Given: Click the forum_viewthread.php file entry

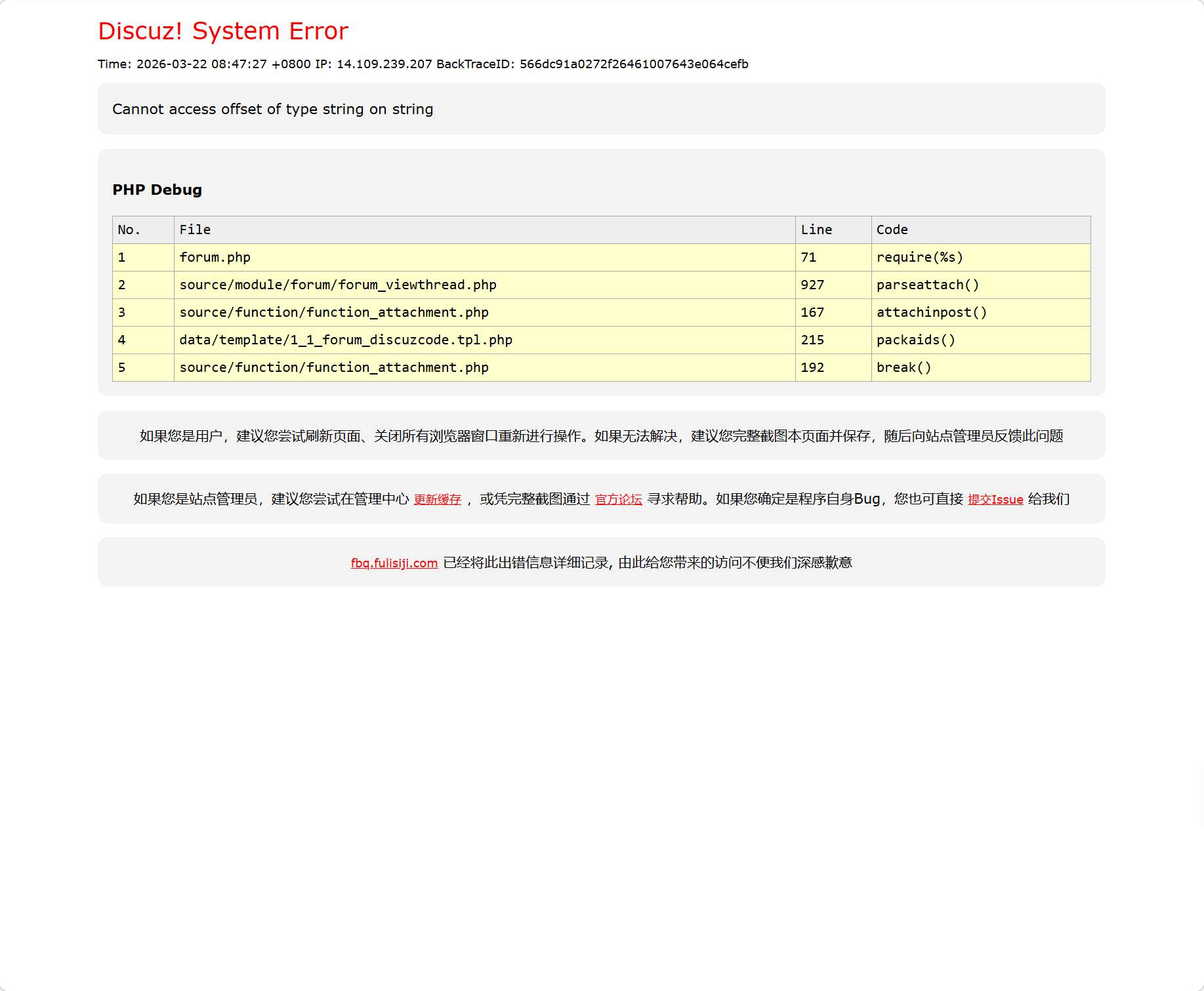Looking at the screenshot, I should 337,285.
